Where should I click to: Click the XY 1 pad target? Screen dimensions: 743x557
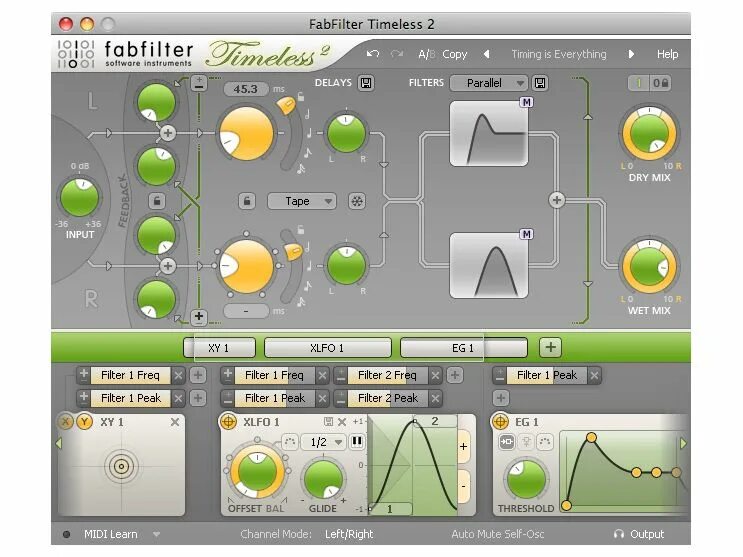(x=121, y=466)
